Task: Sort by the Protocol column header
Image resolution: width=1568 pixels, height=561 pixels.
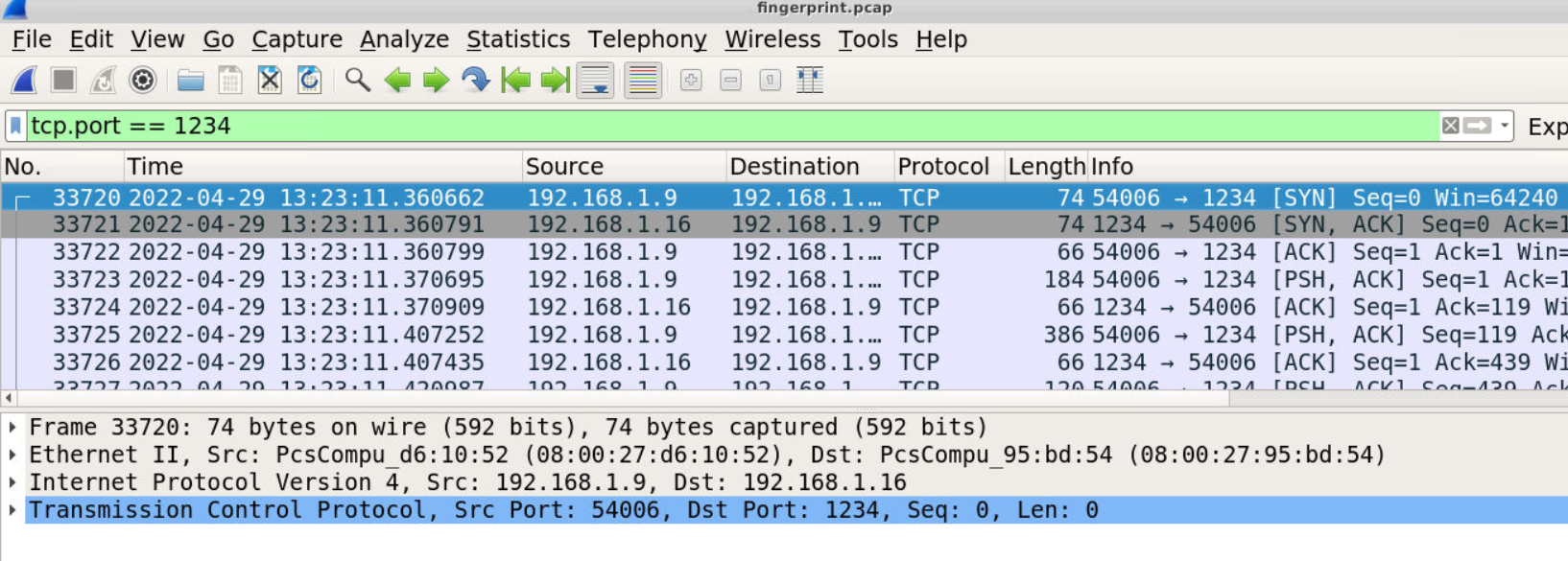Action: click(x=949, y=166)
